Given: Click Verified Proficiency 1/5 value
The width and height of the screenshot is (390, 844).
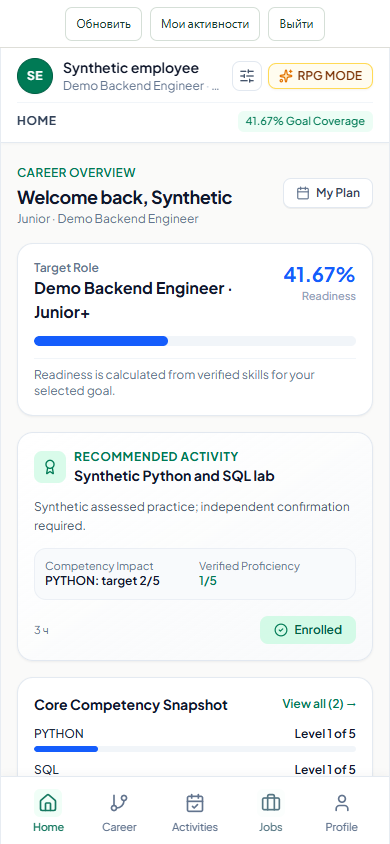Looking at the screenshot, I should pos(208,581).
